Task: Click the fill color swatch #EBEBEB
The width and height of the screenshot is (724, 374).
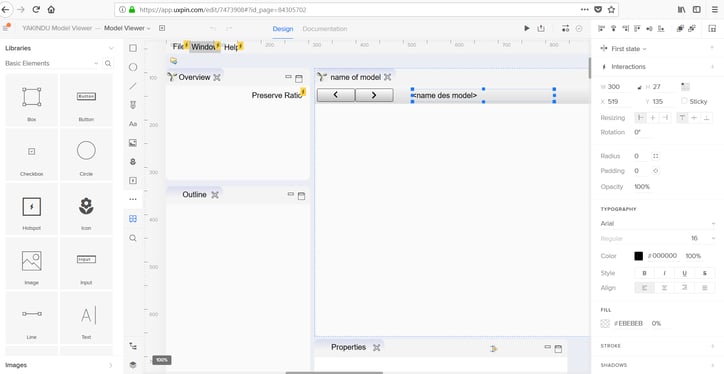Action: [605, 324]
